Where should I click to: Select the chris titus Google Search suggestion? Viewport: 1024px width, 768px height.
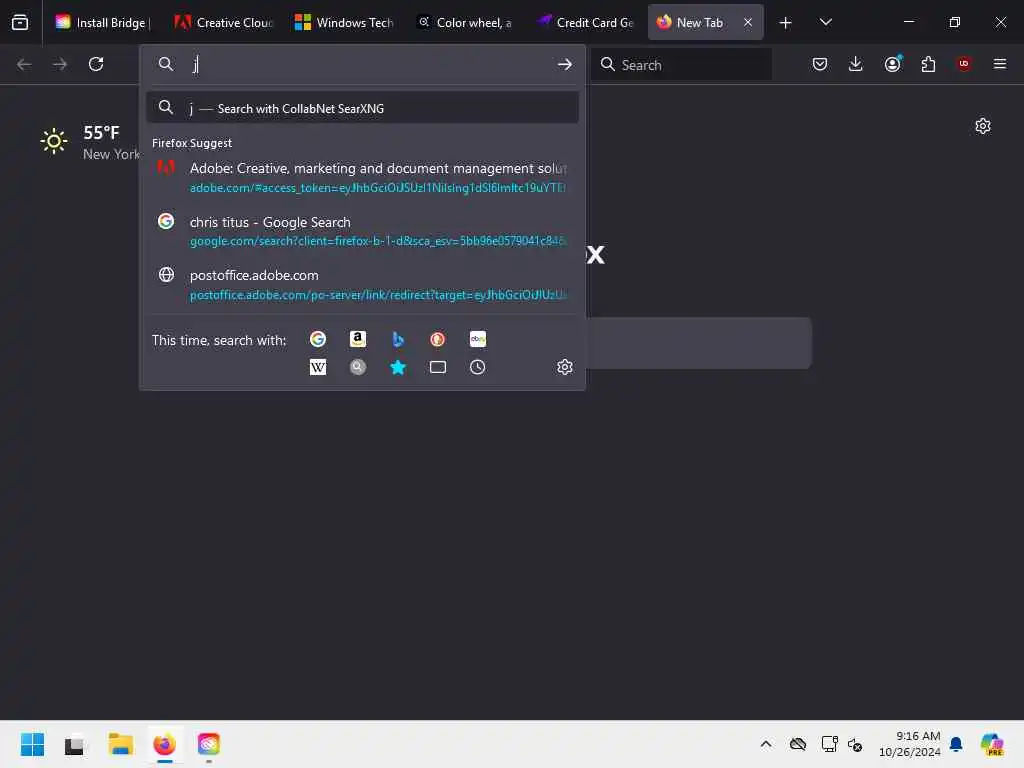pos(362,231)
